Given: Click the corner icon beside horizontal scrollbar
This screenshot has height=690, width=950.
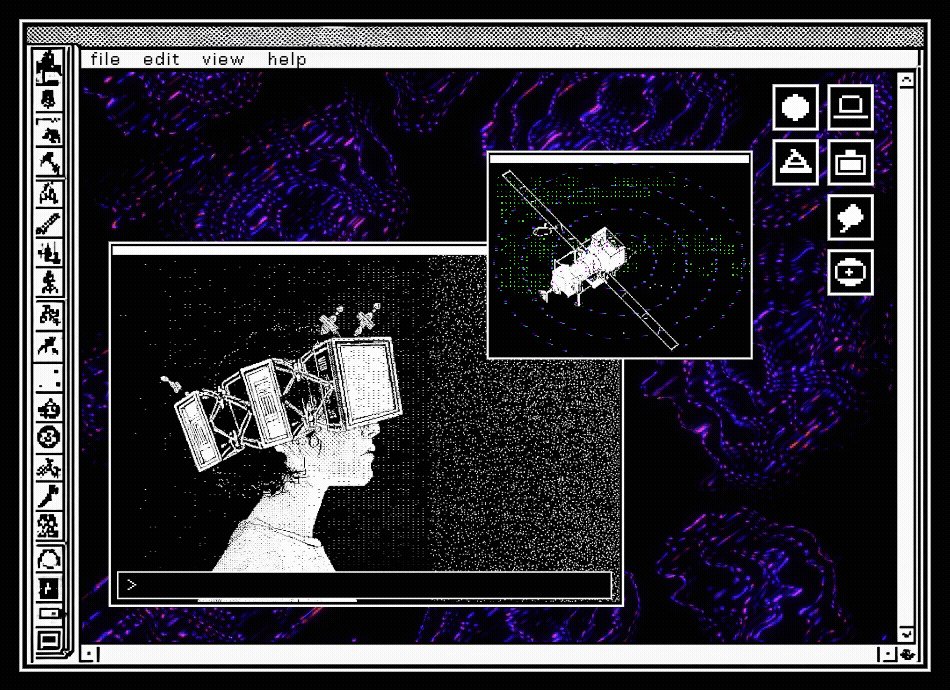Looking at the screenshot, I should tap(907, 654).
